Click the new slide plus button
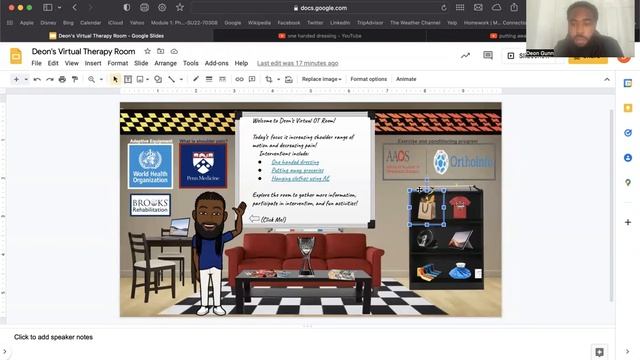The width and height of the screenshot is (640, 360). [16, 79]
